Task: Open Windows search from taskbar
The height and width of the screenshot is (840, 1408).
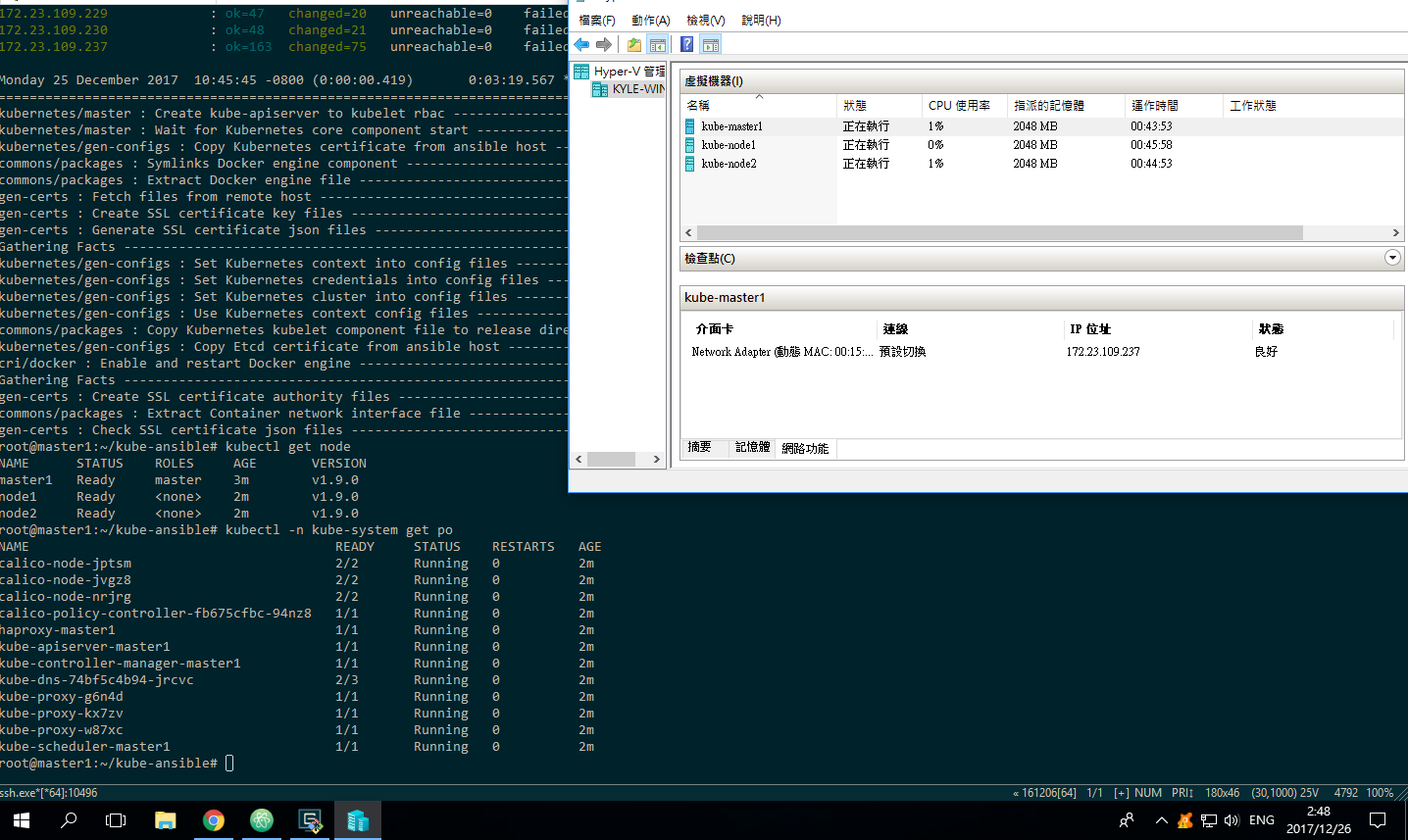Action: coord(69,820)
